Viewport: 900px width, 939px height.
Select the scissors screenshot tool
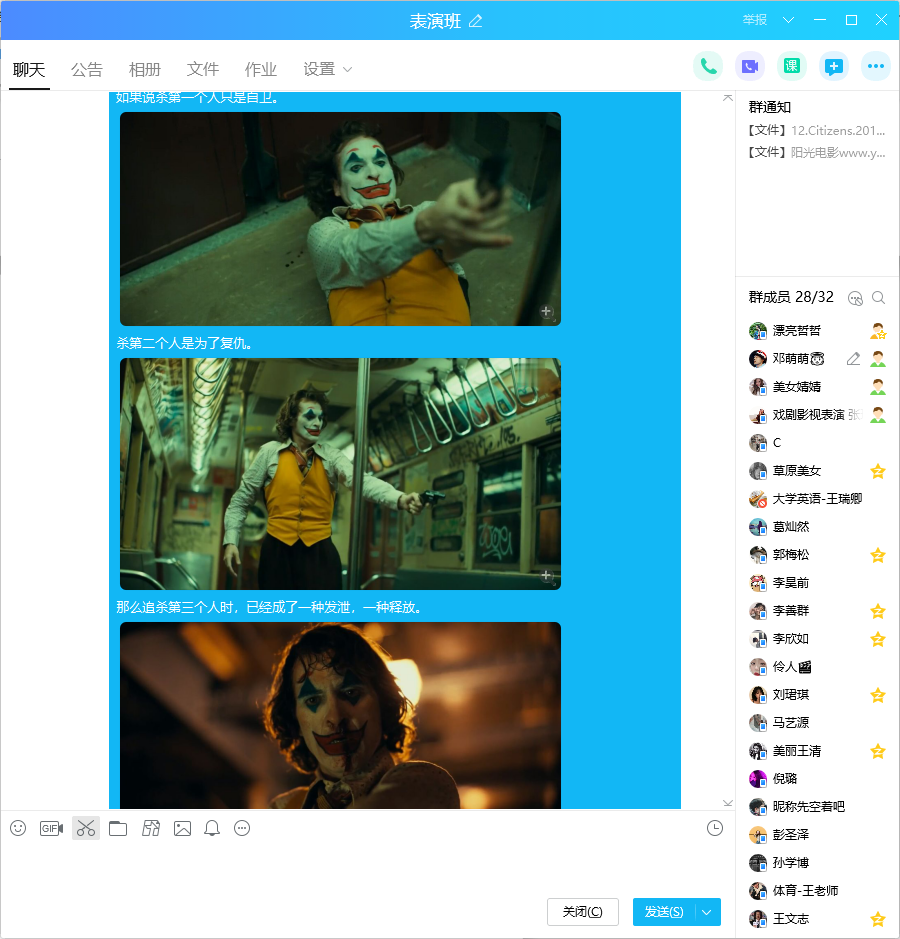pyautogui.click(x=86, y=828)
